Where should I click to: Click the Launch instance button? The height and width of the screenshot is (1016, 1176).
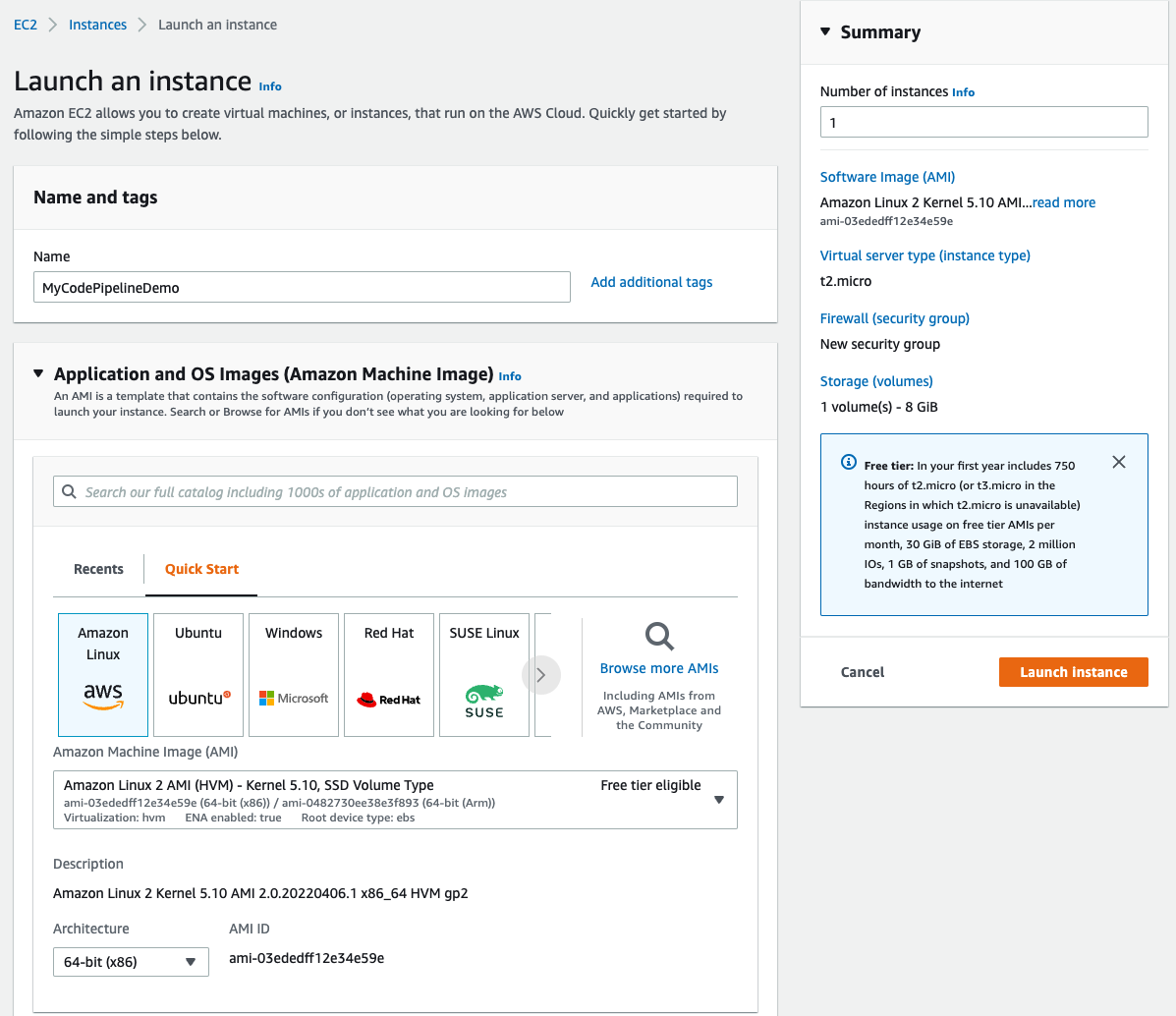[1073, 672]
